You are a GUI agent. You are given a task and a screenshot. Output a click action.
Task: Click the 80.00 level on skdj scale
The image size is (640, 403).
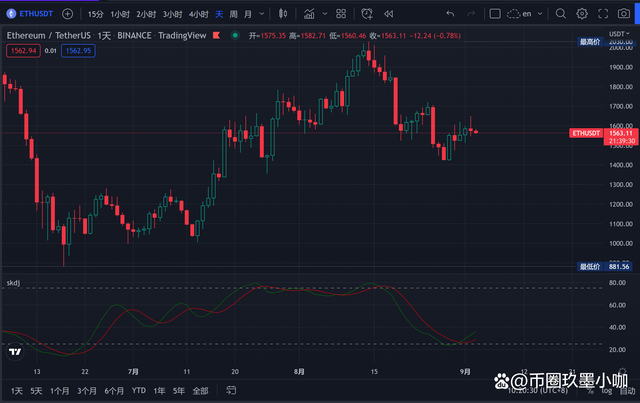pyautogui.click(x=617, y=283)
